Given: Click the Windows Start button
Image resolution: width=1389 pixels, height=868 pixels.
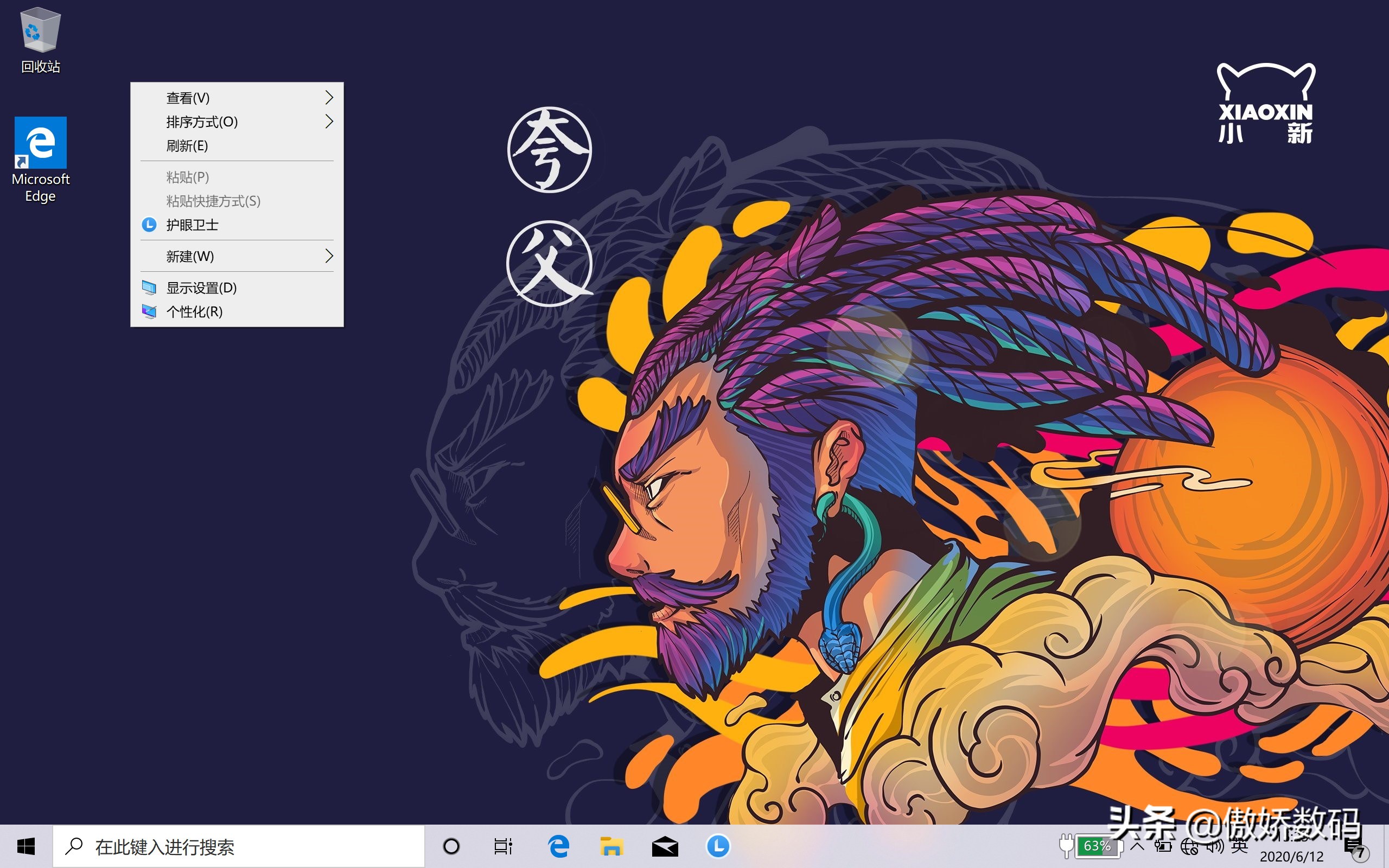Looking at the screenshot, I should (x=26, y=846).
